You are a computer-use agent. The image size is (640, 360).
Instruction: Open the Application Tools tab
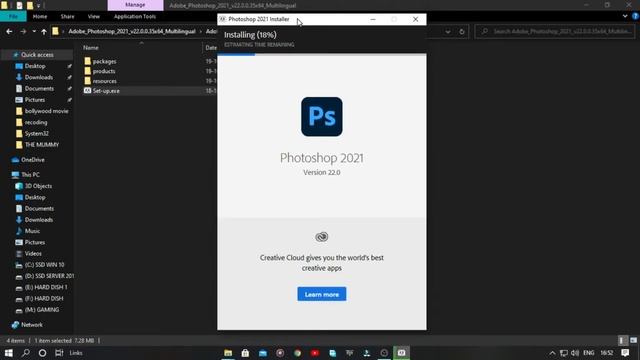coord(135,16)
